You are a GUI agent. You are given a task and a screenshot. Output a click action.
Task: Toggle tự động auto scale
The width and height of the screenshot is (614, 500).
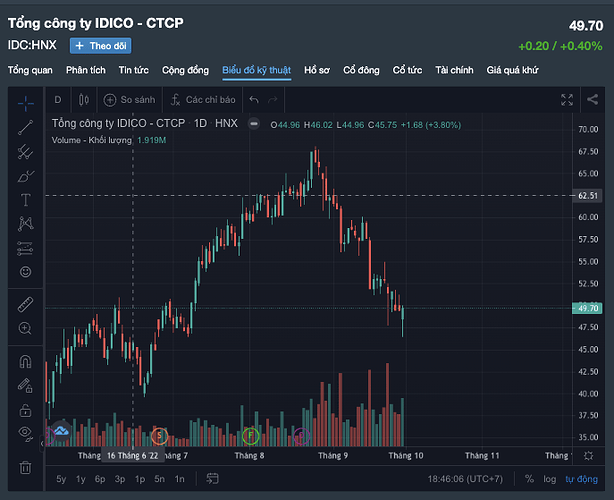pyautogui.click(x=581, y=479)
